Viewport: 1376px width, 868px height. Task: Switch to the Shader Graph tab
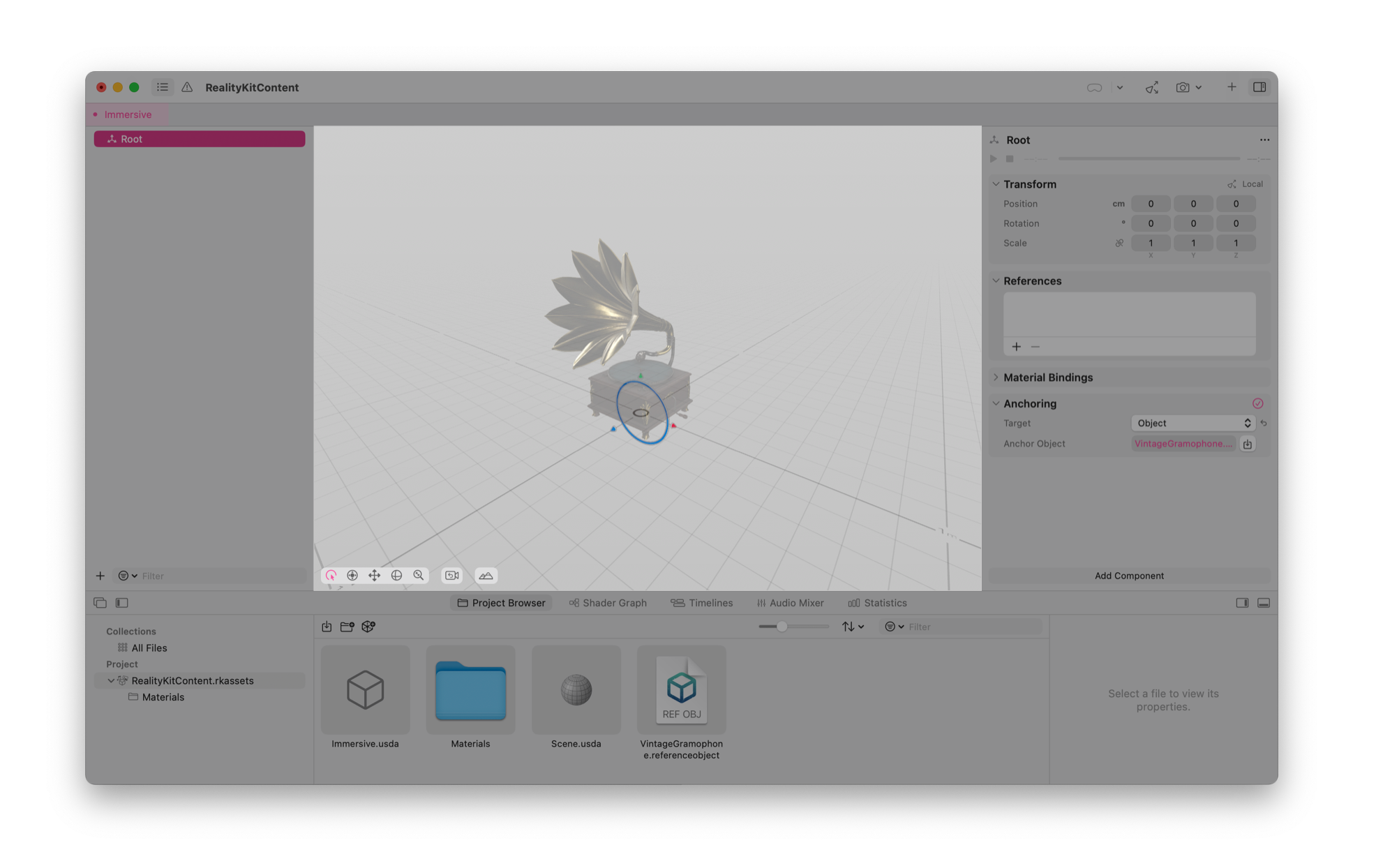(608, 603)
